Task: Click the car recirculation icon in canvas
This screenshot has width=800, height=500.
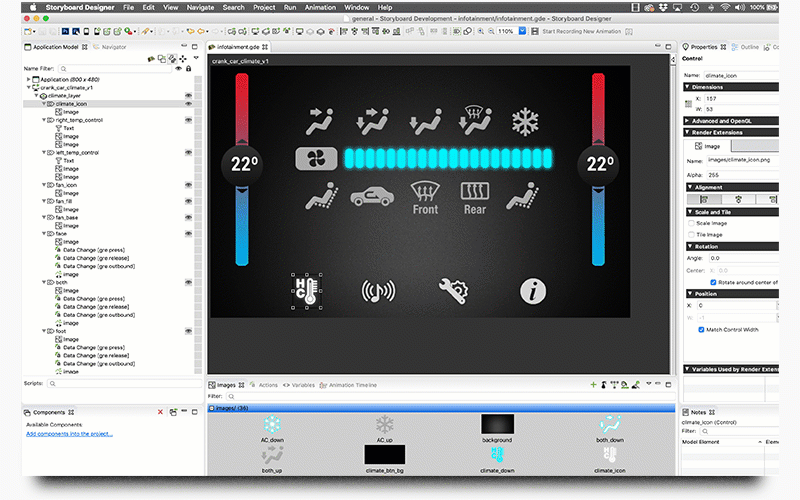Action: point(372,196)
